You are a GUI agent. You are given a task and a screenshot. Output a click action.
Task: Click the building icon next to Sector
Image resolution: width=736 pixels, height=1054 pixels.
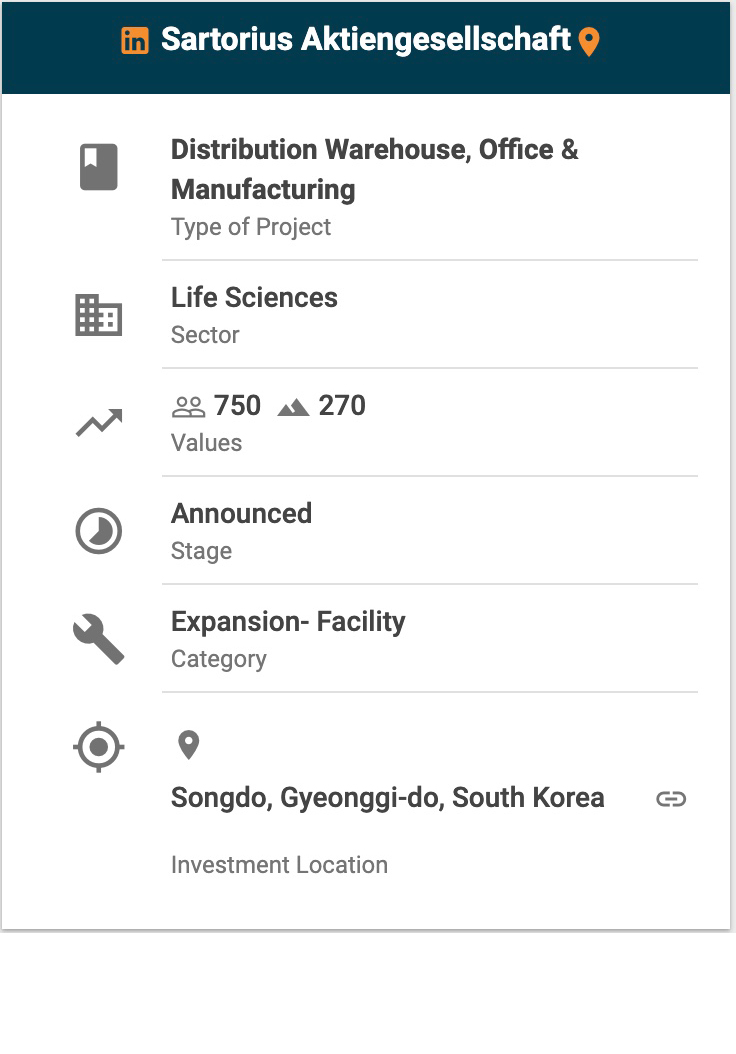point(99,315)
